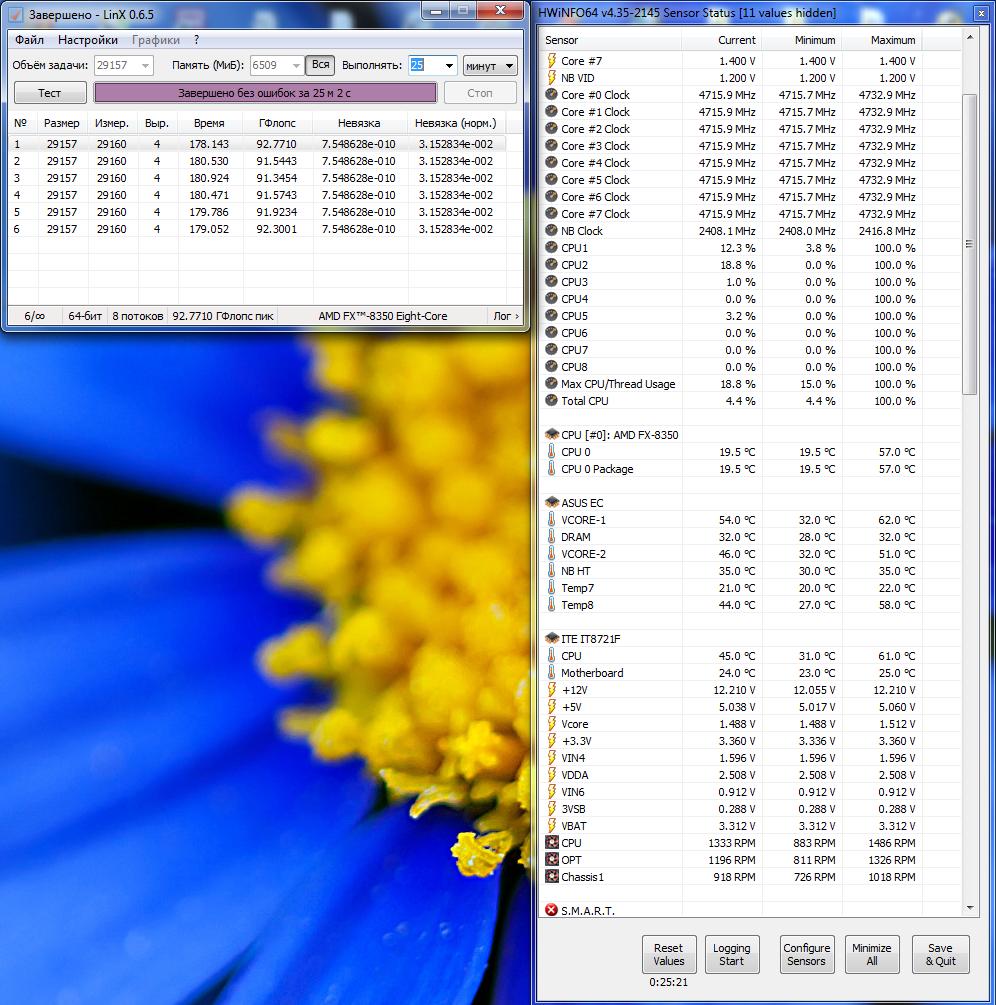The image size is (996, 1005).
Task: Click the Chassis1 fan icon
Action: [551, 876]
